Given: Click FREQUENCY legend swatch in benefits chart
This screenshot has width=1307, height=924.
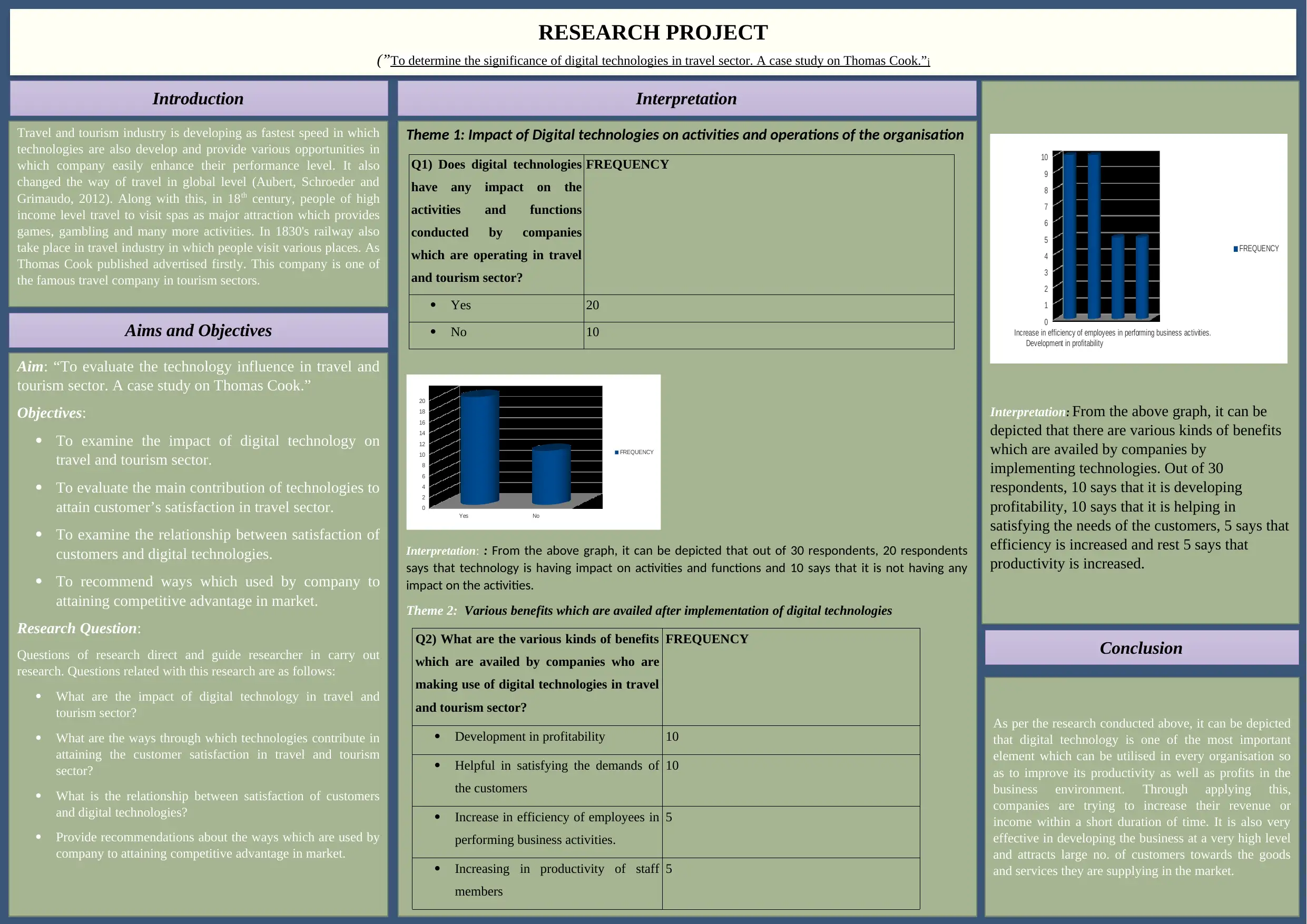Looking at the screenshot, I should (1235, 249).
